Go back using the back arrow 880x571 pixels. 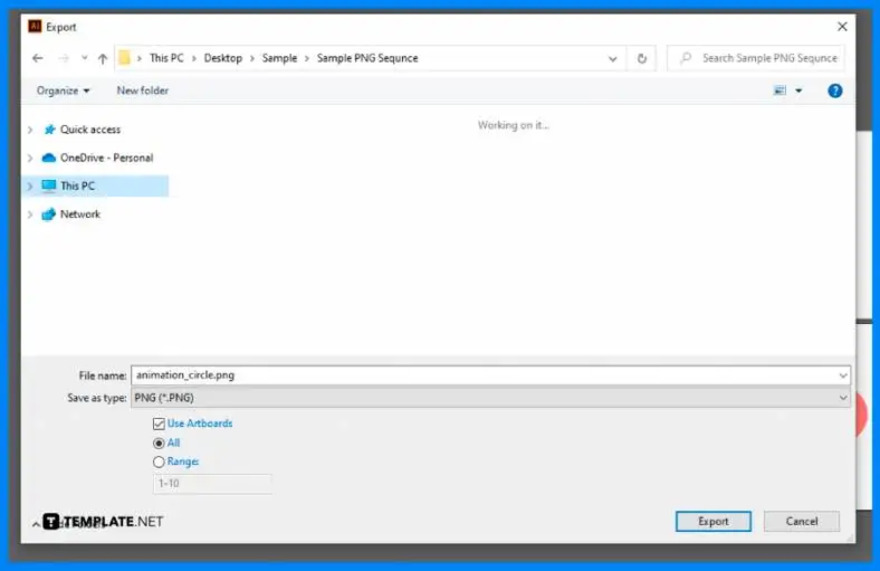(38, 58)
